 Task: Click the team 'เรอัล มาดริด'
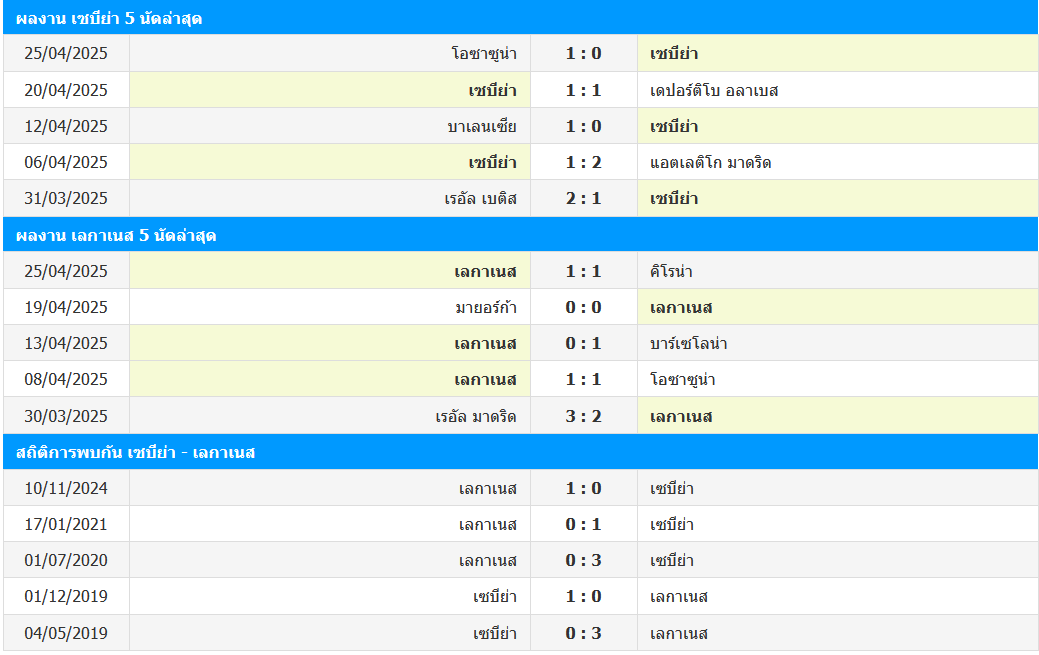point(476,416)
